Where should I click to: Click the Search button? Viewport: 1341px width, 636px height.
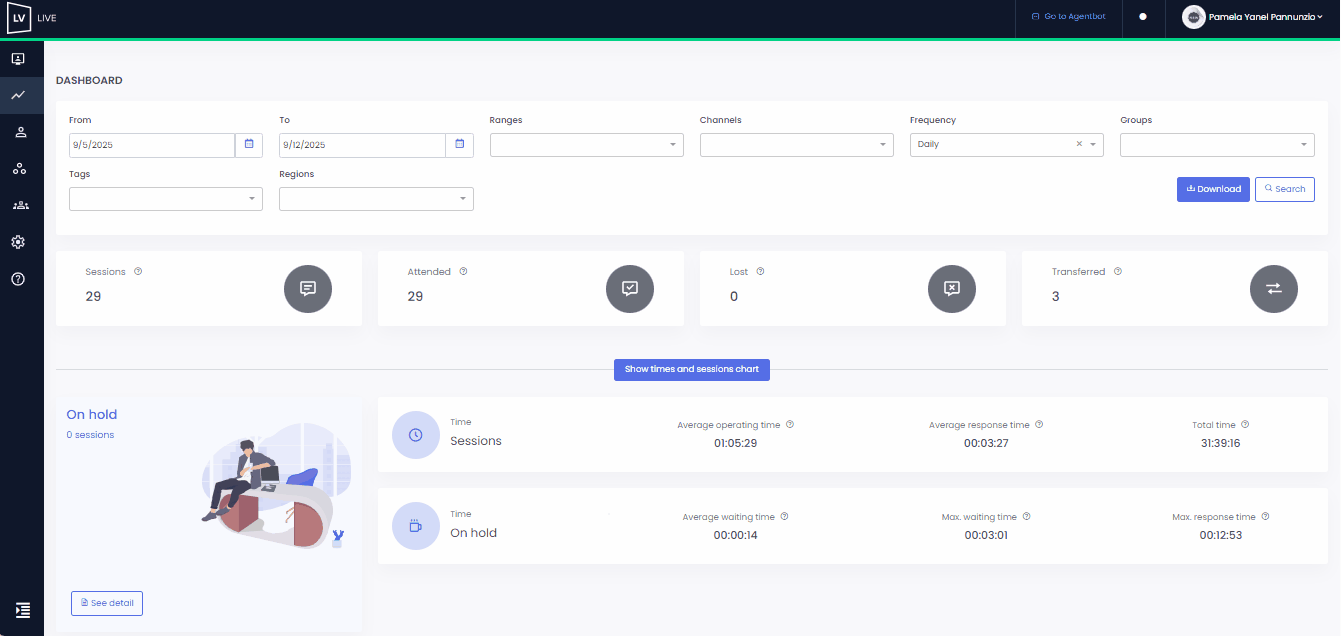[x=1285, y=189]
